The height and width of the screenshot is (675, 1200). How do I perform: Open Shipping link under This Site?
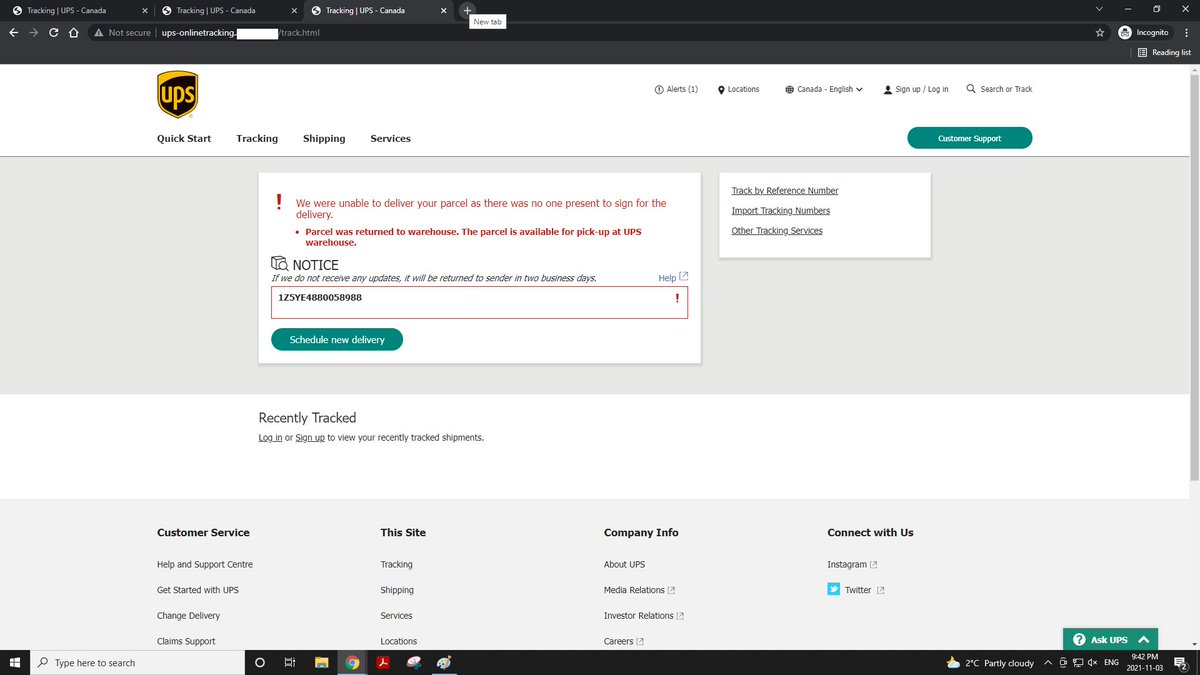coord(397,590)
